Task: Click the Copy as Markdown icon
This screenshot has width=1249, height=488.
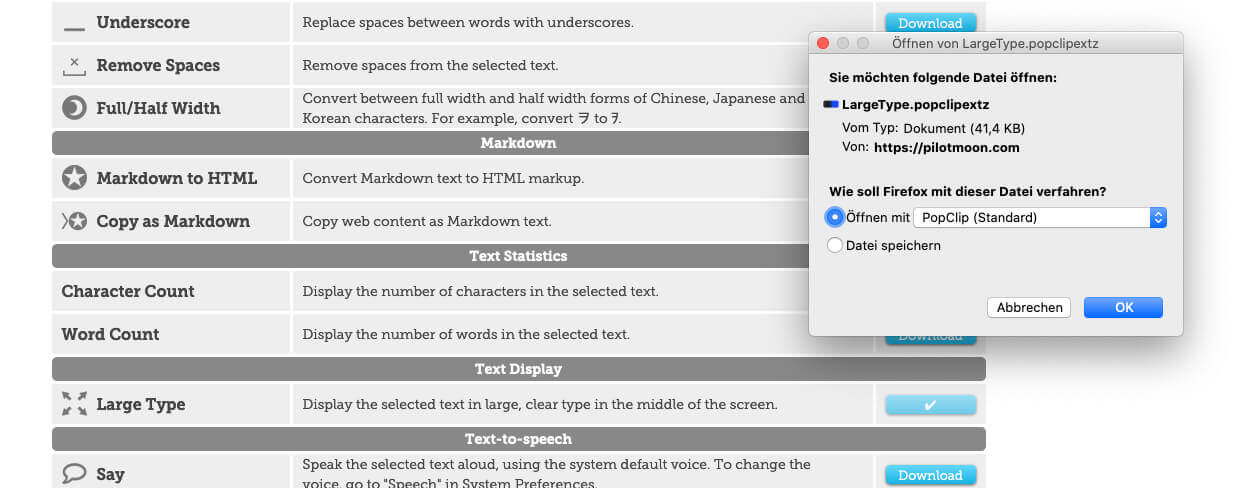Action: pos(74,221)
